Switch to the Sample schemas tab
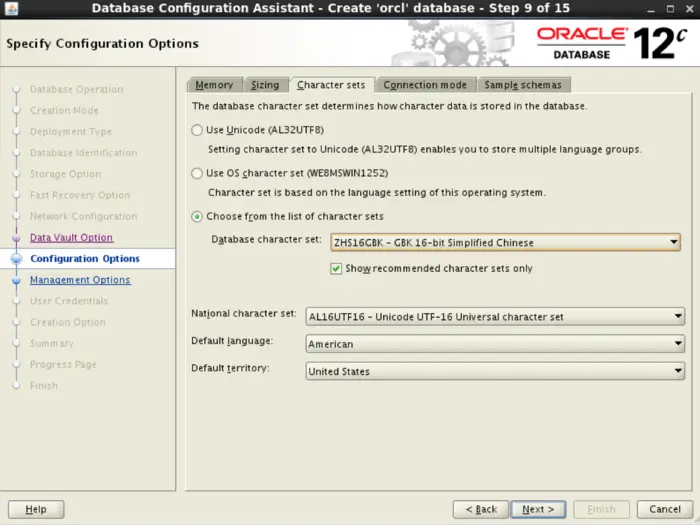Viewport: 700px width, 525px height. click(x=523, y=85)
